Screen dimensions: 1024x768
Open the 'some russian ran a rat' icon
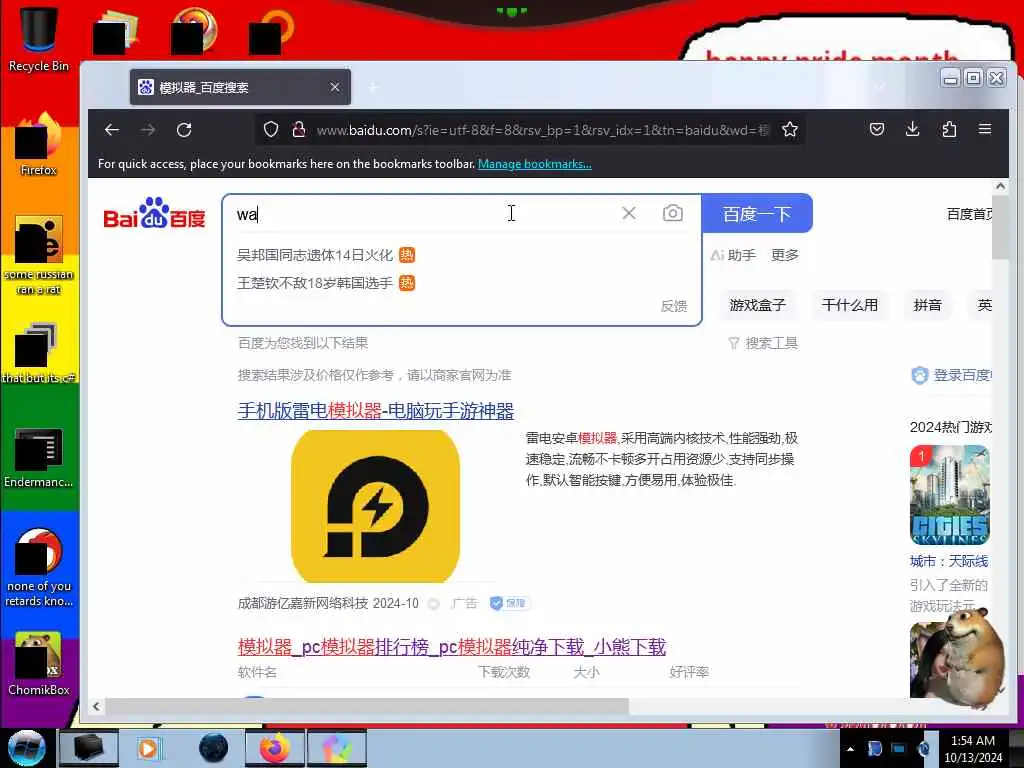coord(39,255)
